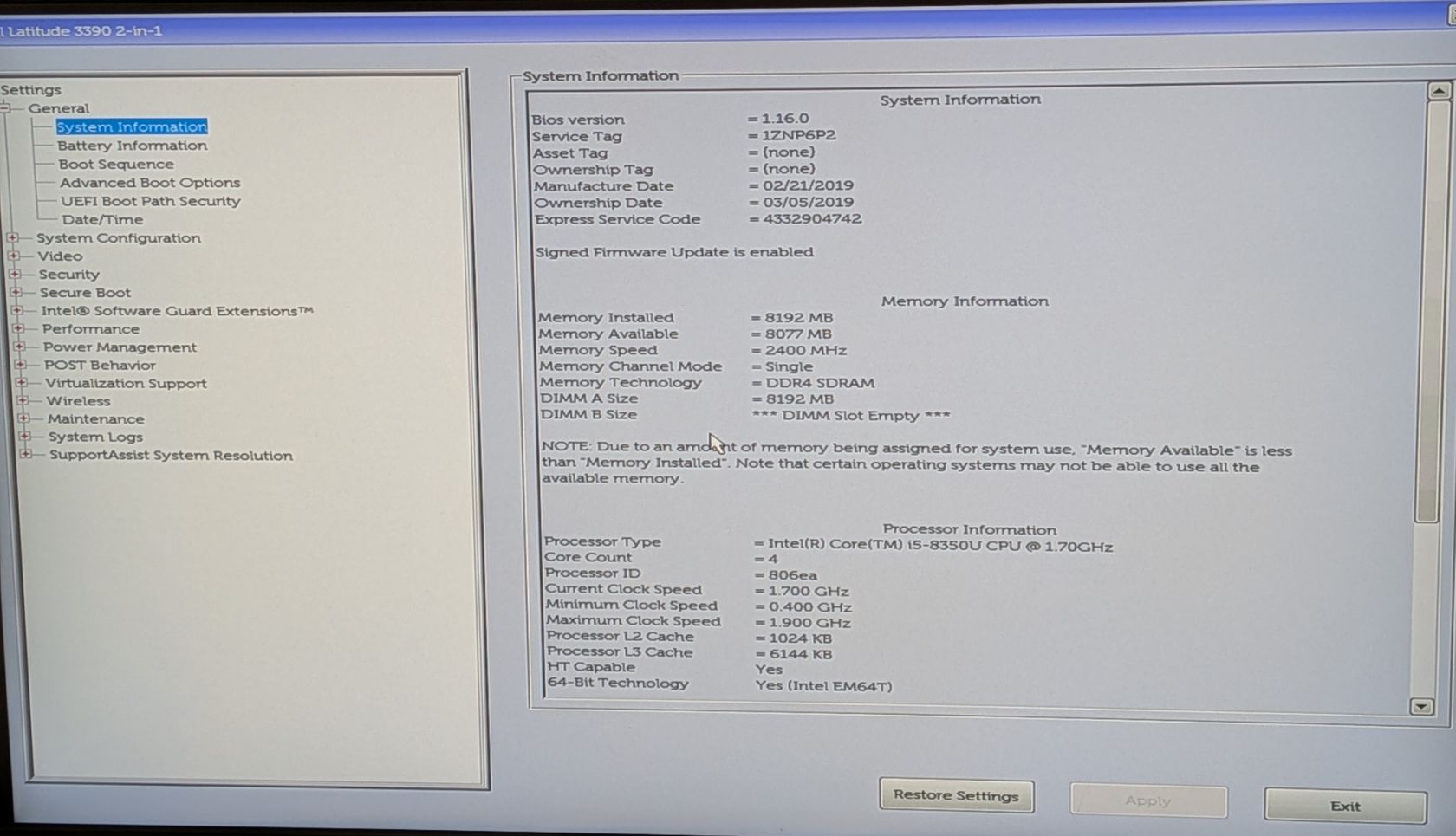1456x836 pixels.
Task: Click the Exit button
Action: [x=1345, y=806]
